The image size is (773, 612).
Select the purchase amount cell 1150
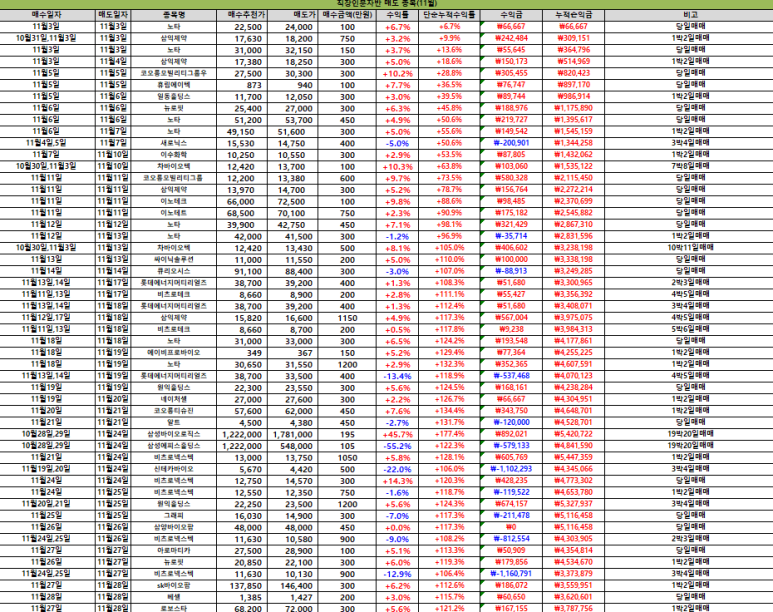(347, 318)
